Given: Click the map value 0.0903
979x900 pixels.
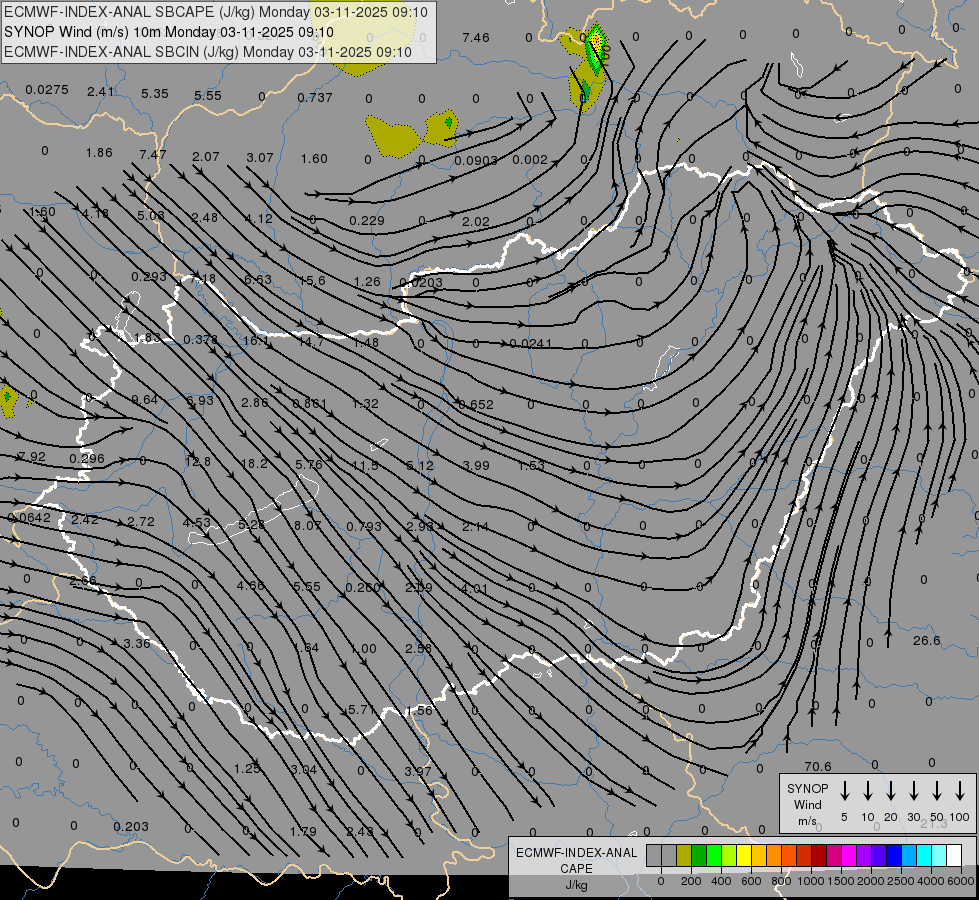Looking at the screenshot, I should [476, 161].
